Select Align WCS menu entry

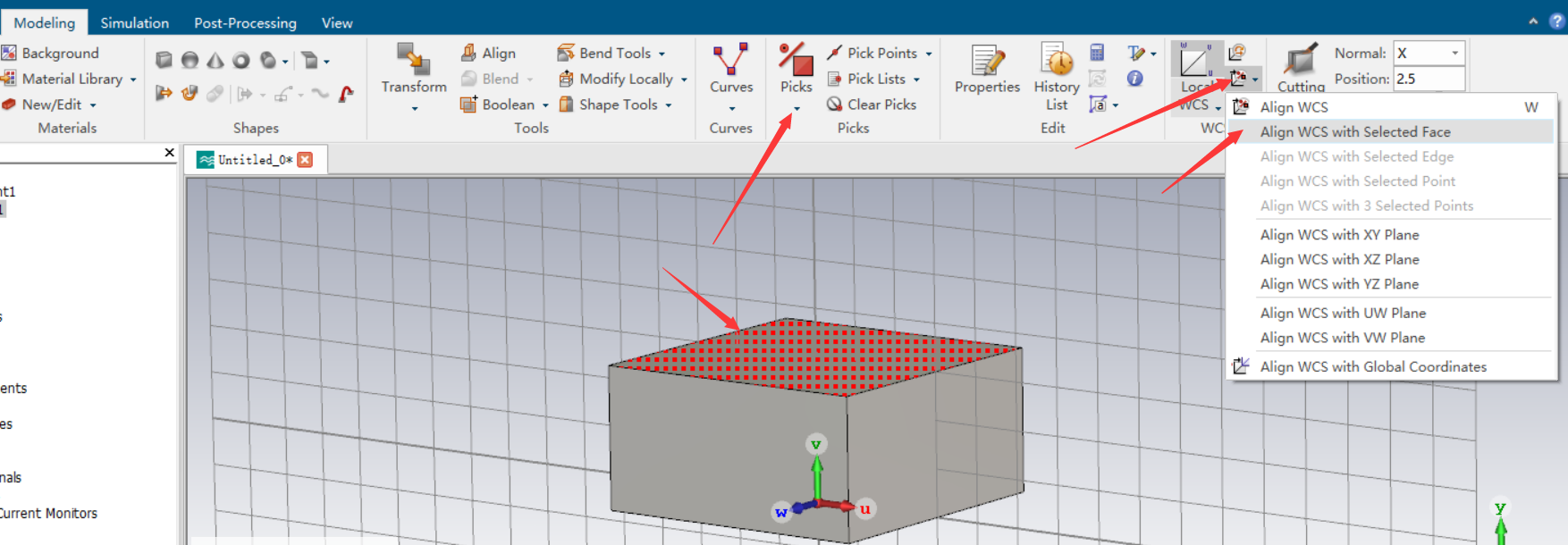[x=1391, y=106]
